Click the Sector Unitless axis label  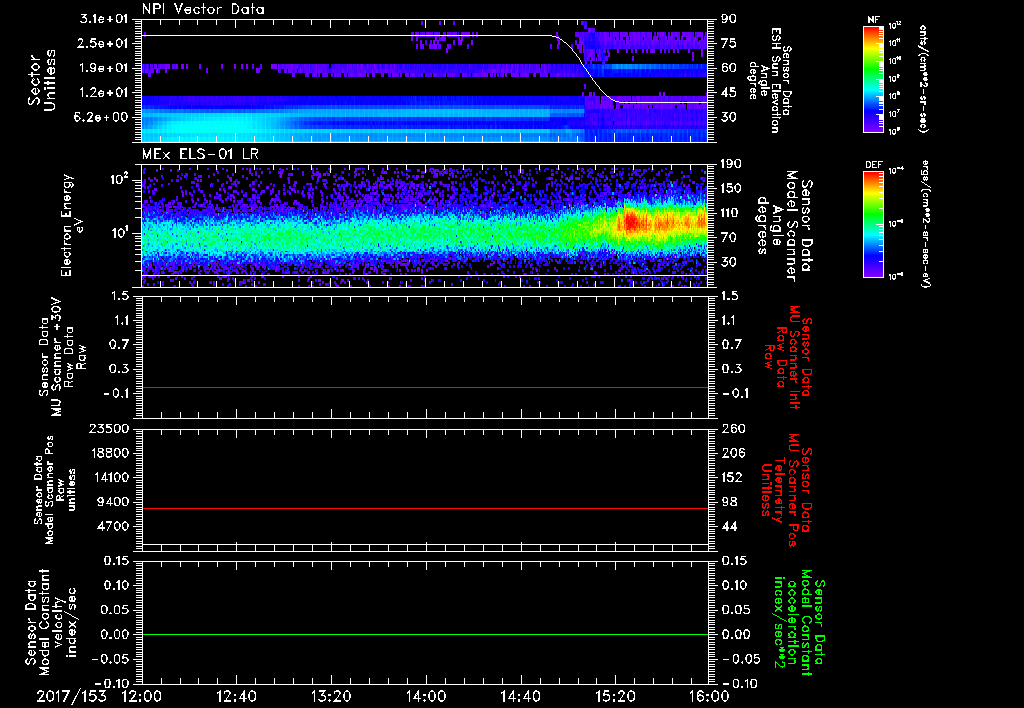[40, 80]
